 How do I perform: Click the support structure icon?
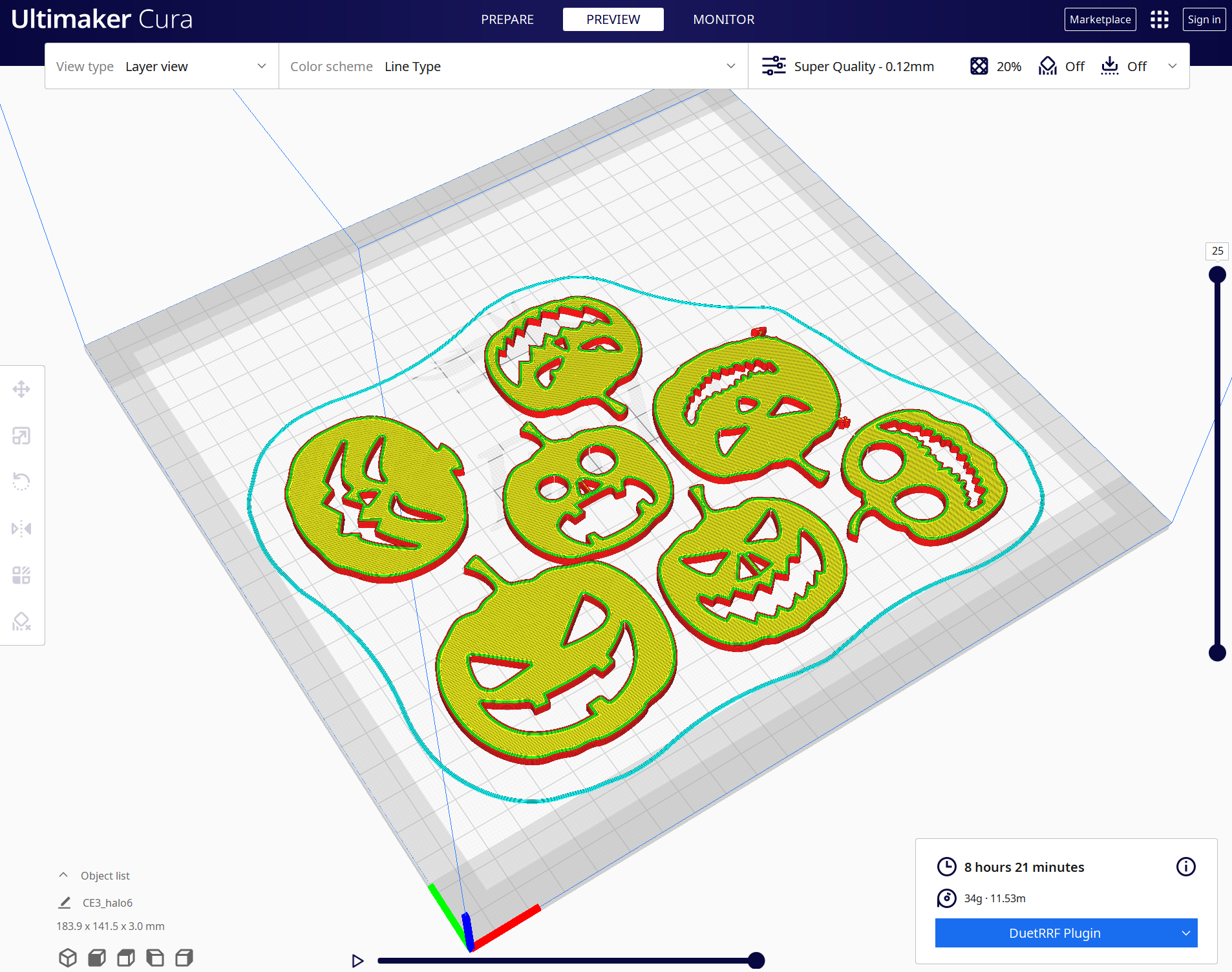1048,66
